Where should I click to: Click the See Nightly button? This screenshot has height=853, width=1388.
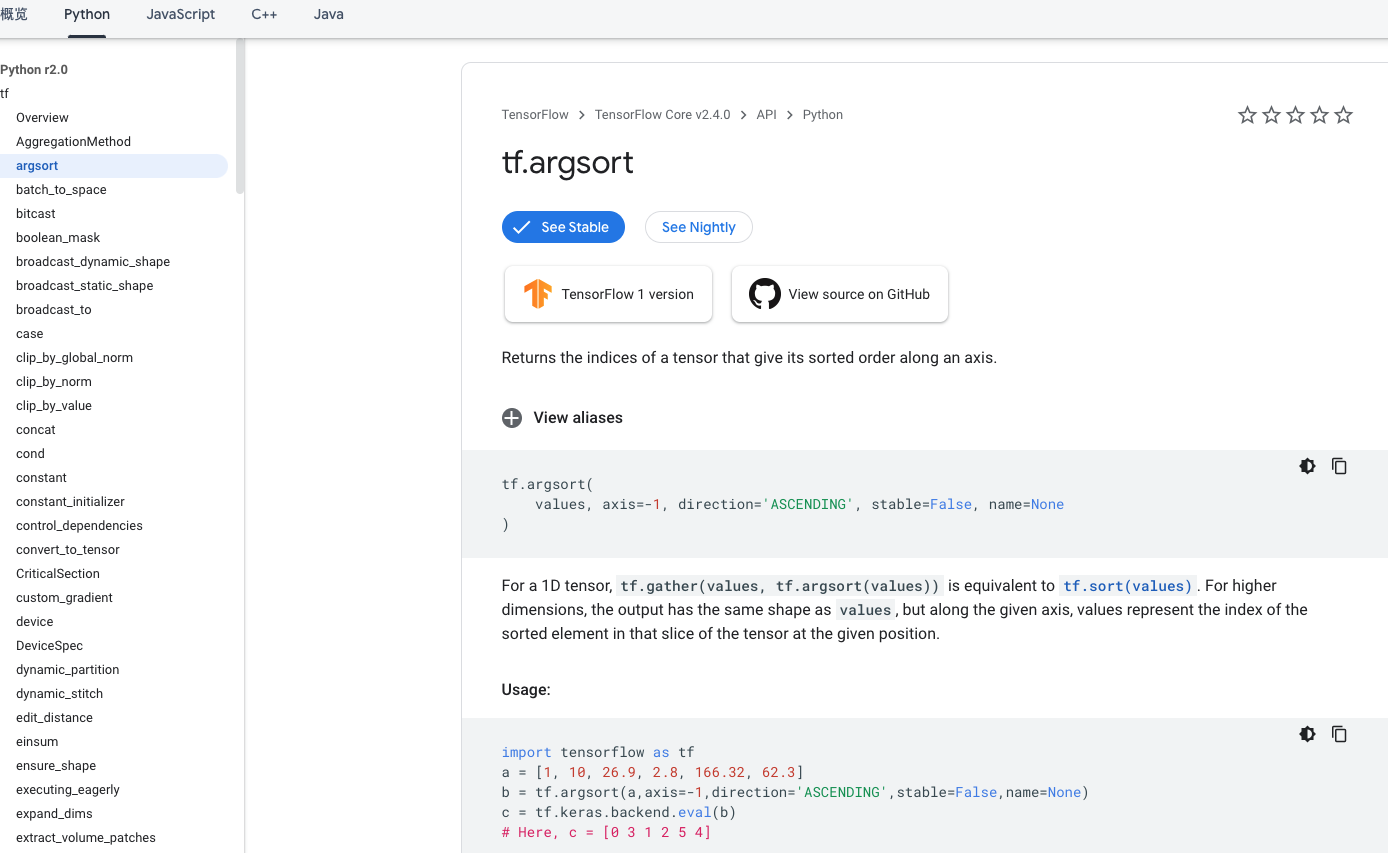pyautogui.click(x=699, y=227)
